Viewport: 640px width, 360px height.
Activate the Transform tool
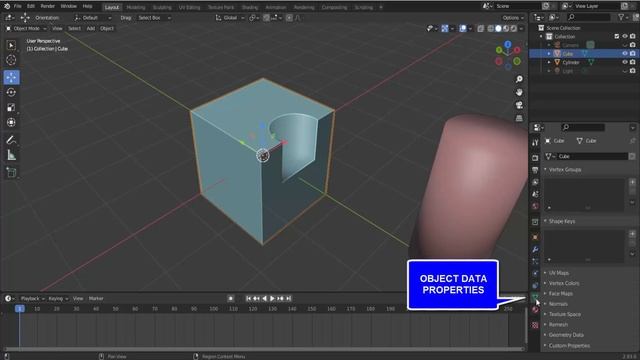pyautogui.click(x=11, y=122)
